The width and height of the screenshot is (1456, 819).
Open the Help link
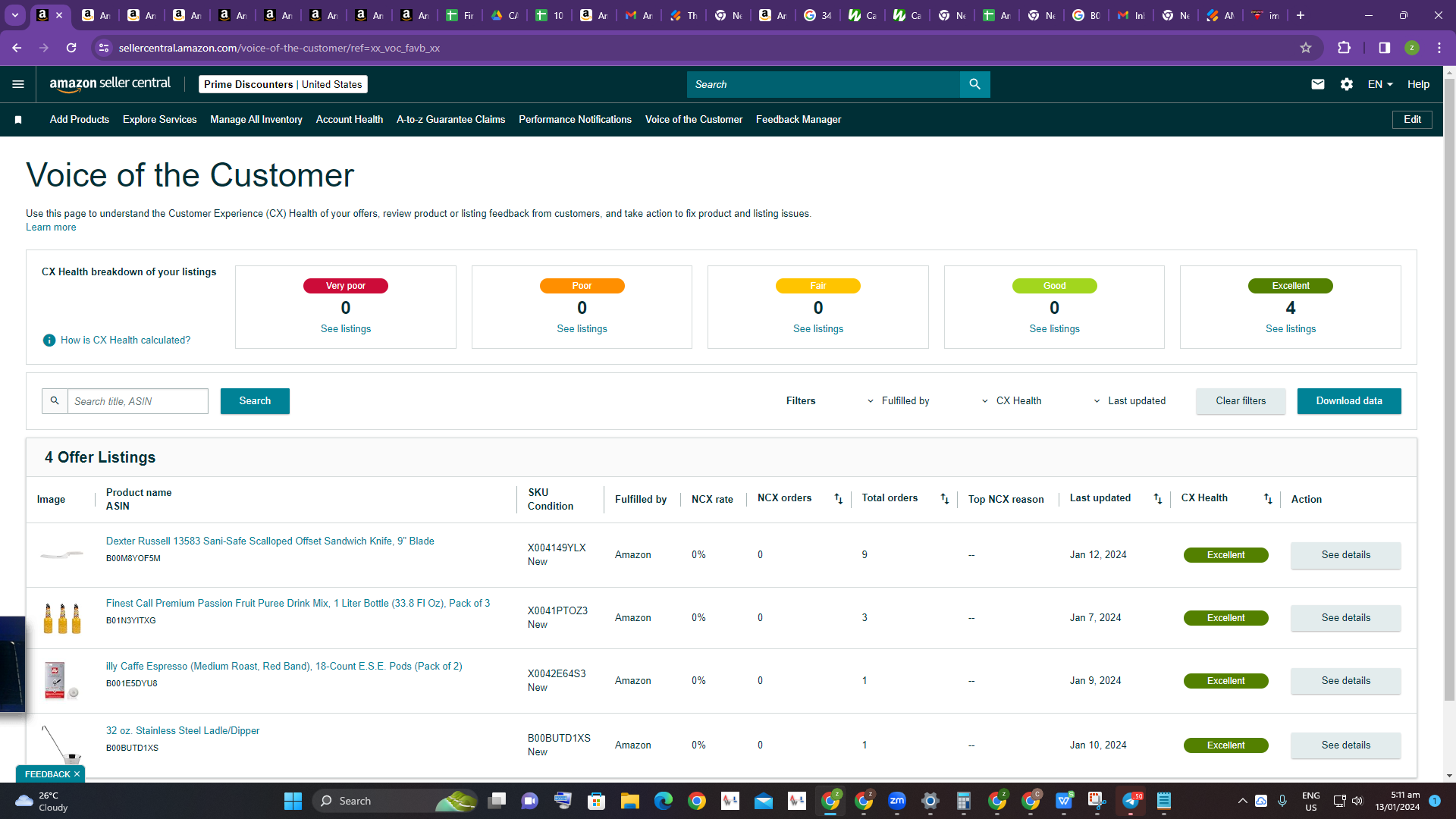[x=1418, y=84]
